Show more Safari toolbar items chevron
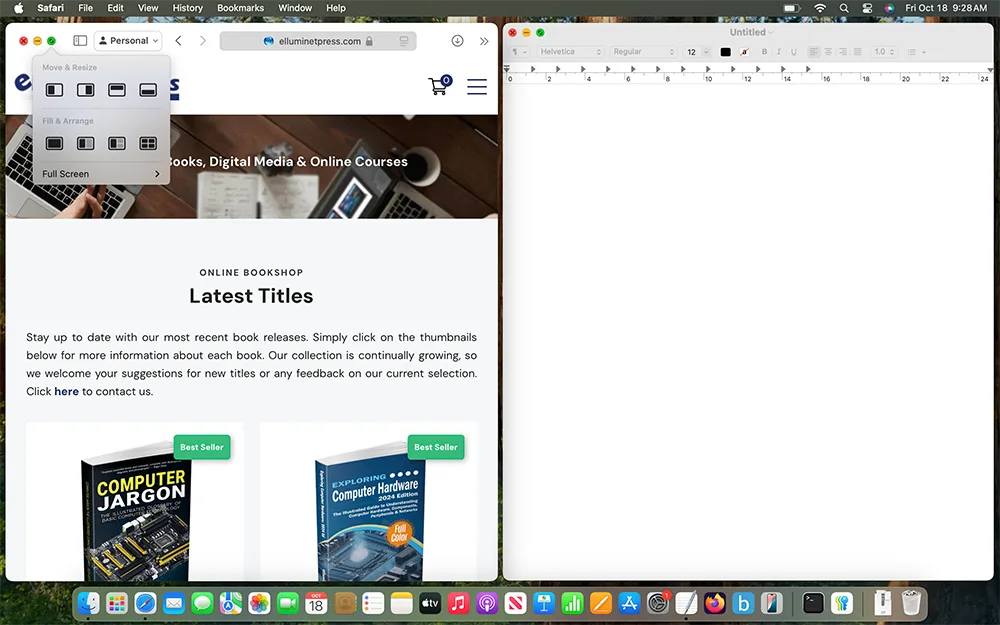Viewport: 1000px width, 625px height. (x=484, y=41)
